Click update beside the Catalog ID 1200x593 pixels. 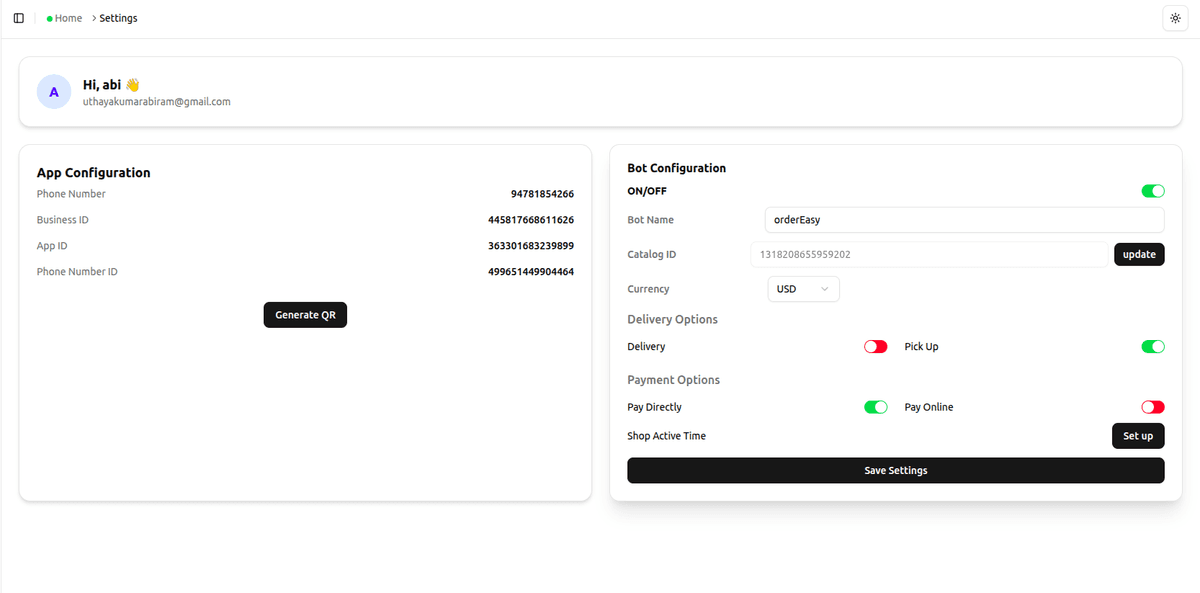pyautogui.click(x=1139, y=254)
